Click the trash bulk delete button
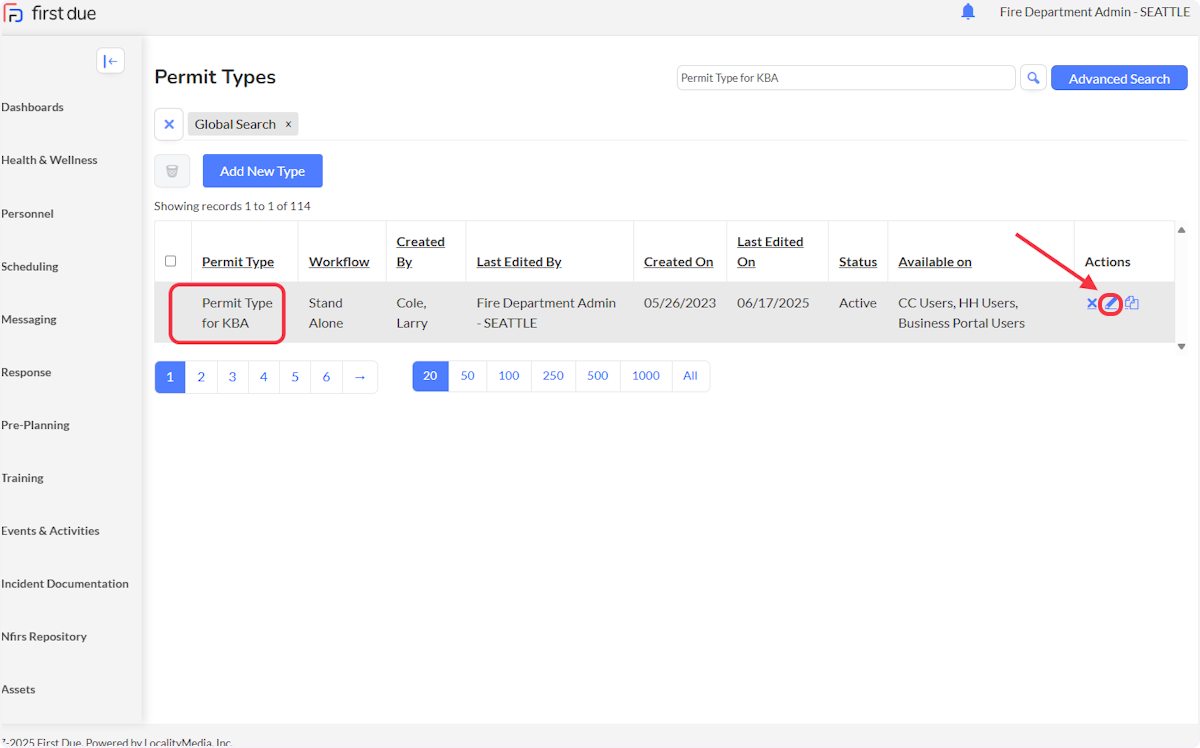The image size is (1200, 748). click(172, 171)
